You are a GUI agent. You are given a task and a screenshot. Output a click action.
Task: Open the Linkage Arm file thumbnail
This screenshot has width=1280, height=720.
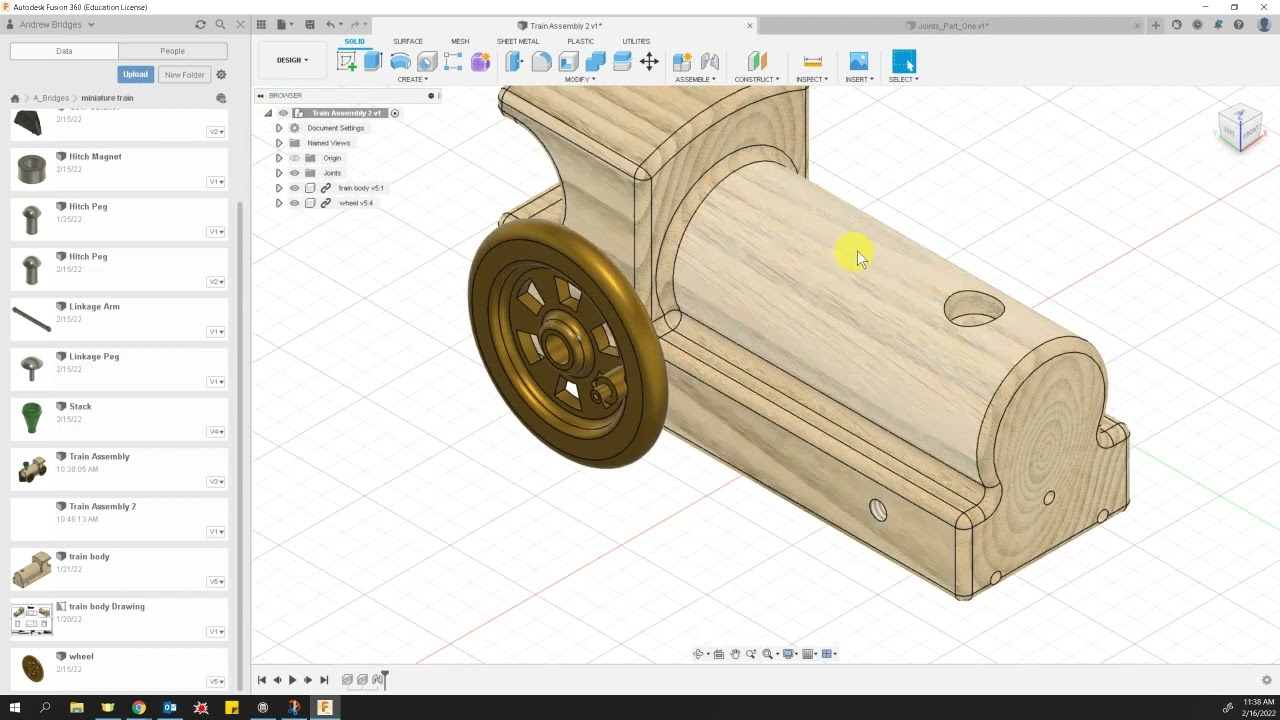click(32, 319)
